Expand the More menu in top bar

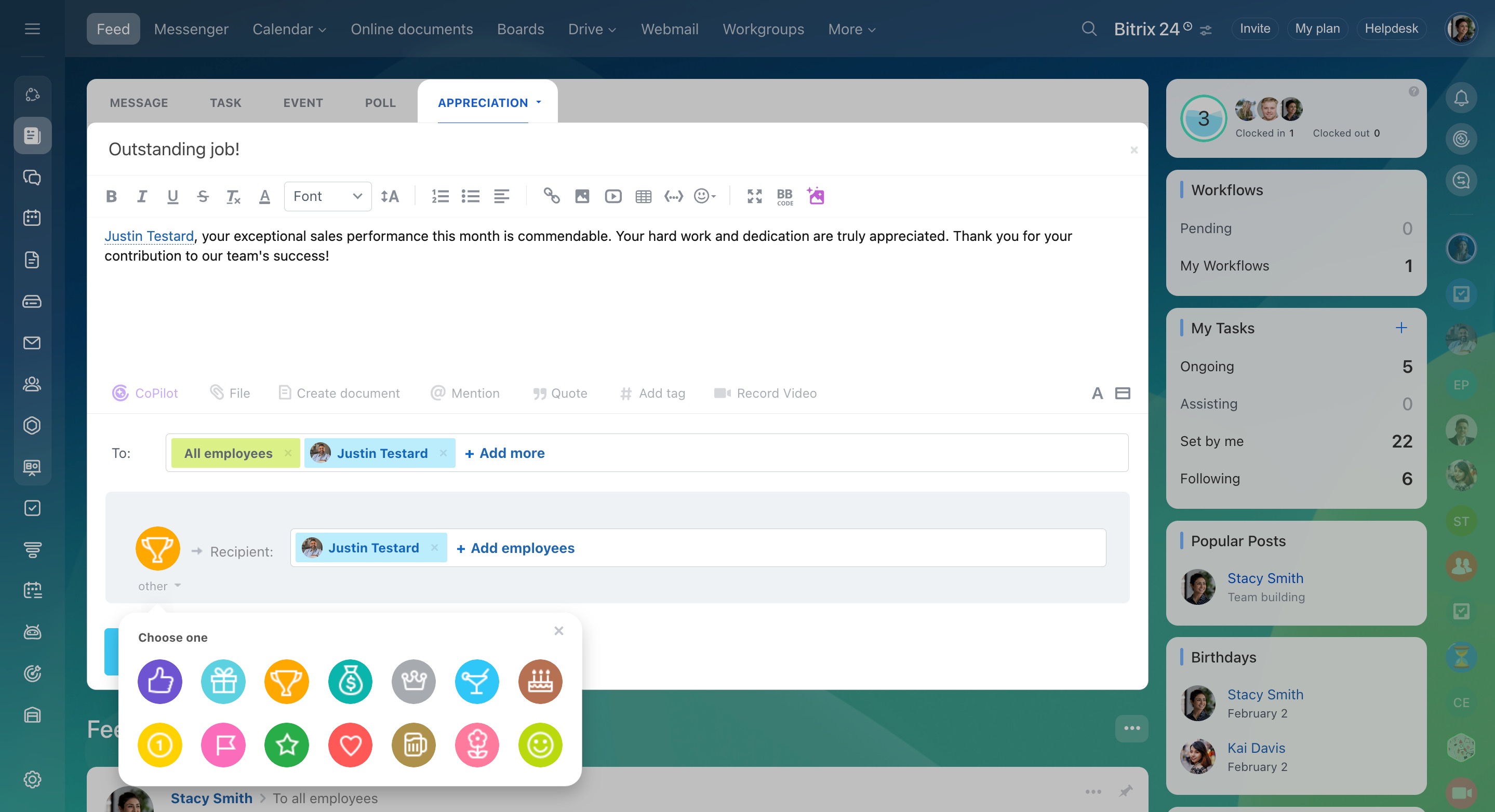851,29
